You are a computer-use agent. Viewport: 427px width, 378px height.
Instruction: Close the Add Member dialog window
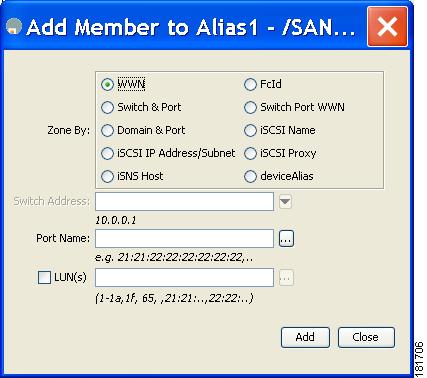click(387, 27)
